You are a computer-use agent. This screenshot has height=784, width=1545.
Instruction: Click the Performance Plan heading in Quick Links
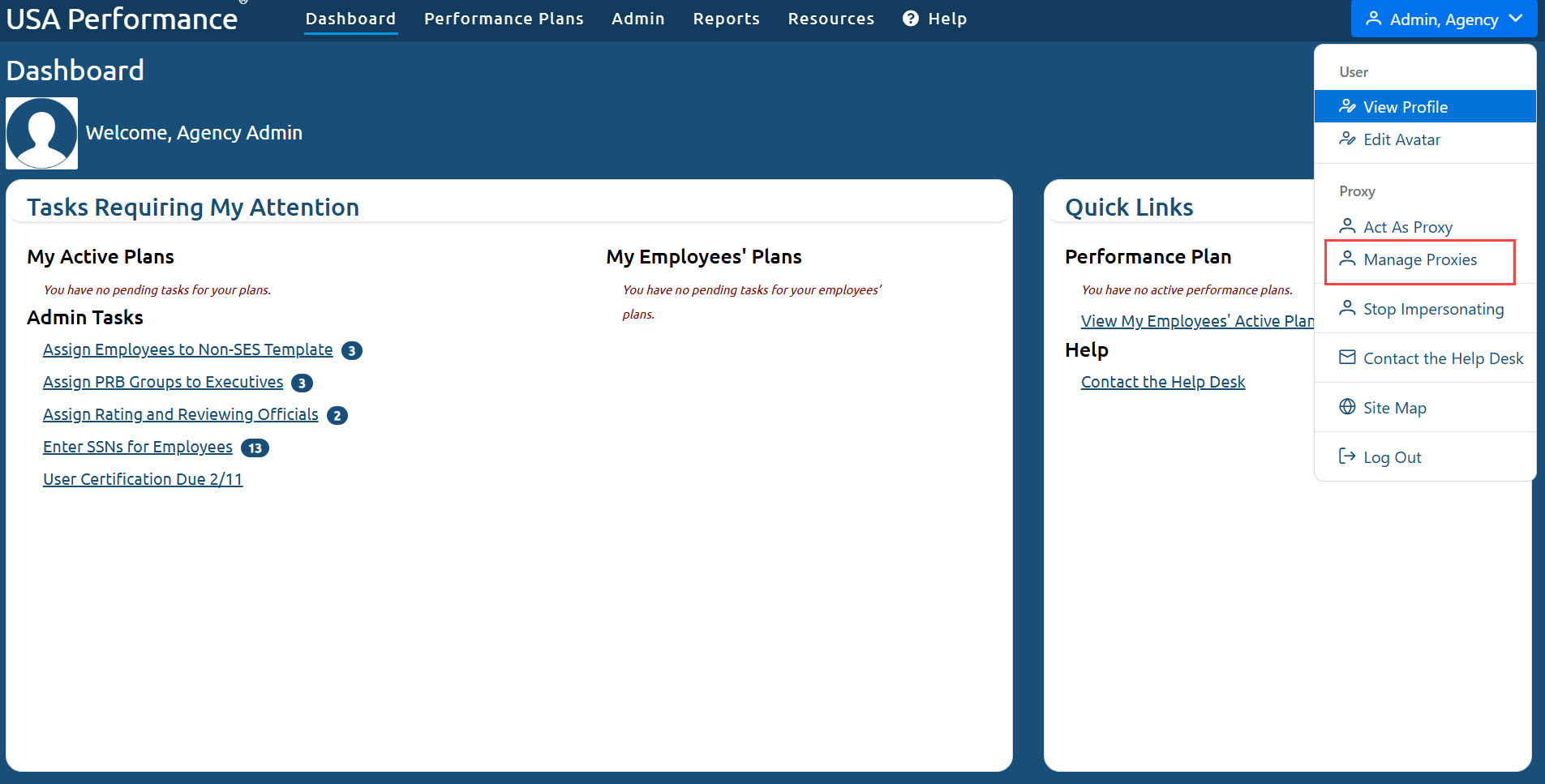1148,257
